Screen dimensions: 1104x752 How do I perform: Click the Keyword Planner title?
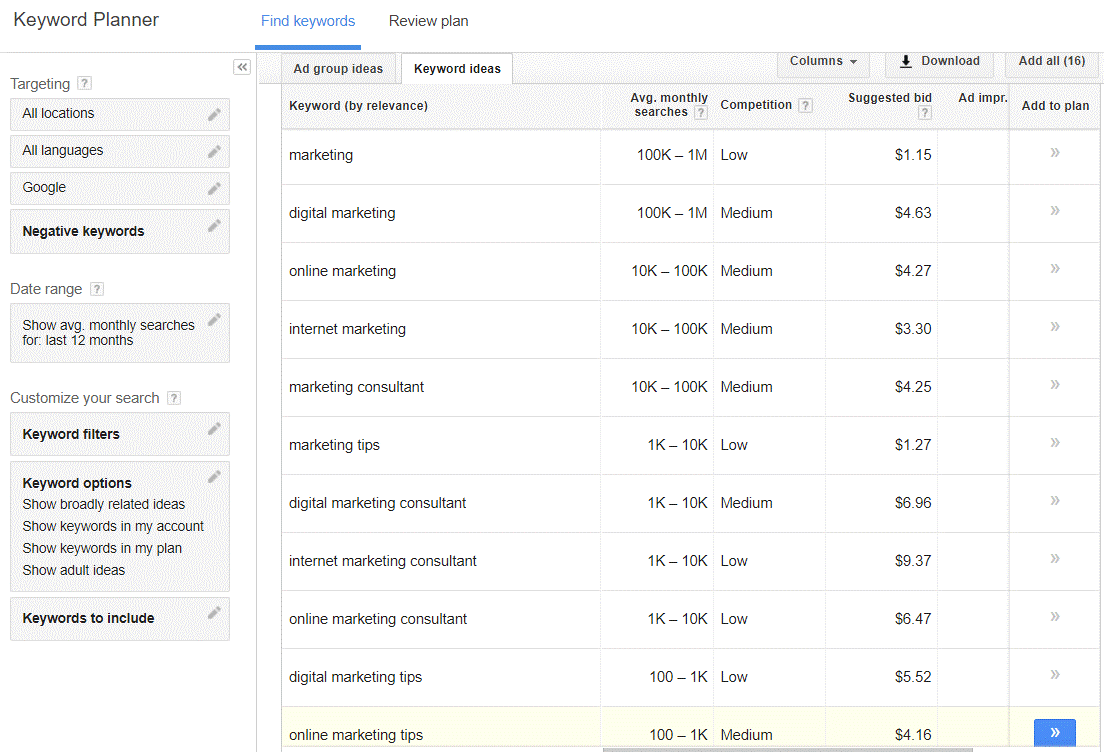click(86, 20)
